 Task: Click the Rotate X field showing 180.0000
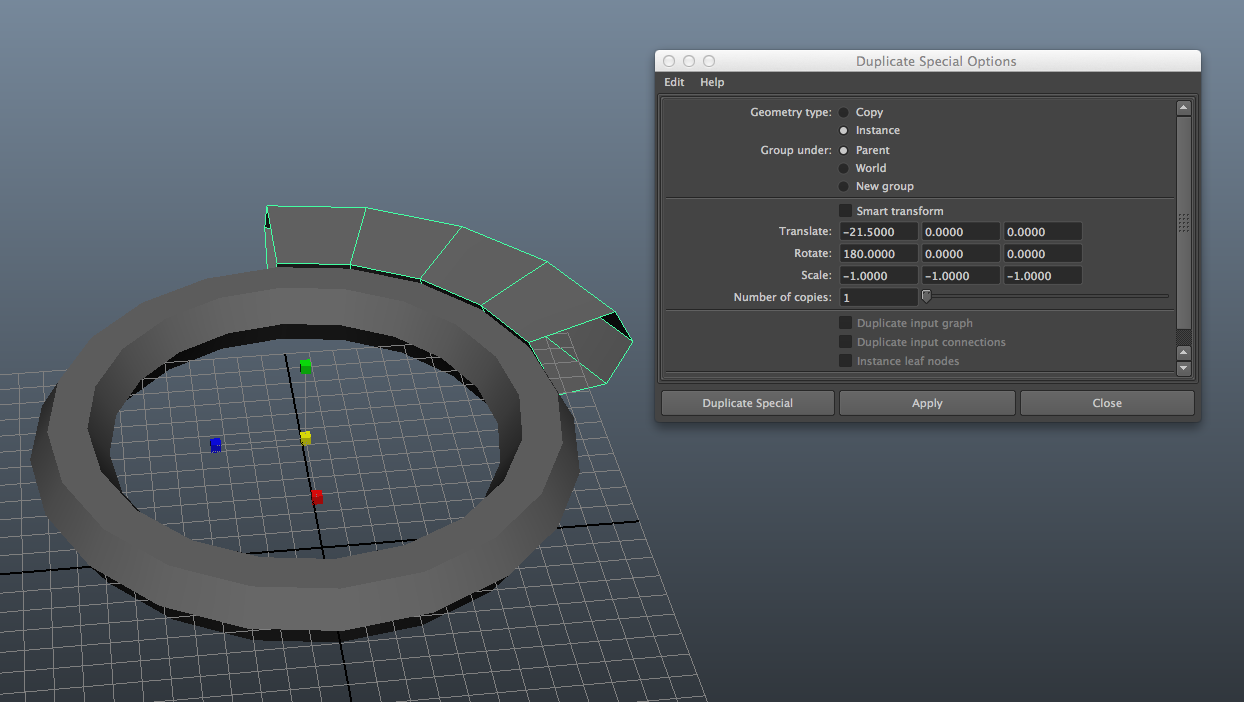pyautogui.click(x=878, y=254)
